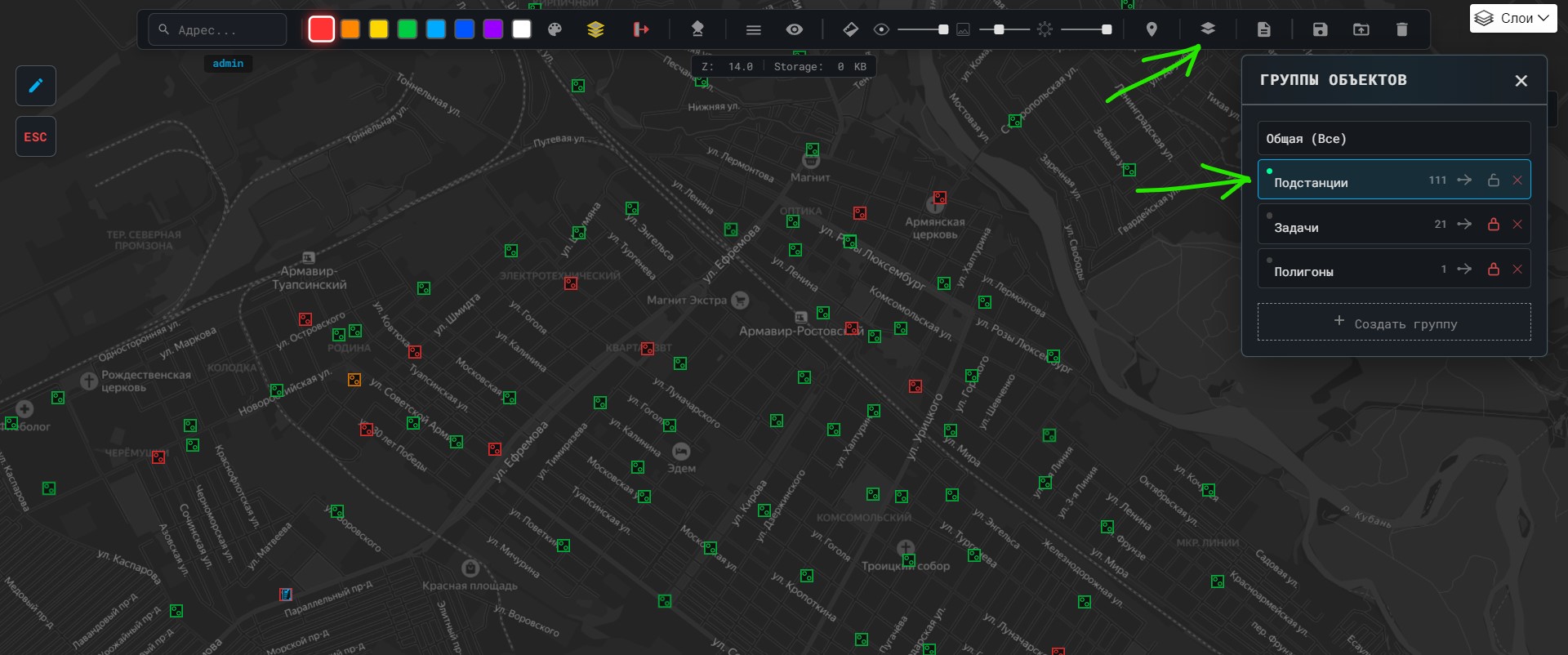Click the pencil edit mode button
The image size is (1568, 655).
click(36, 86)
